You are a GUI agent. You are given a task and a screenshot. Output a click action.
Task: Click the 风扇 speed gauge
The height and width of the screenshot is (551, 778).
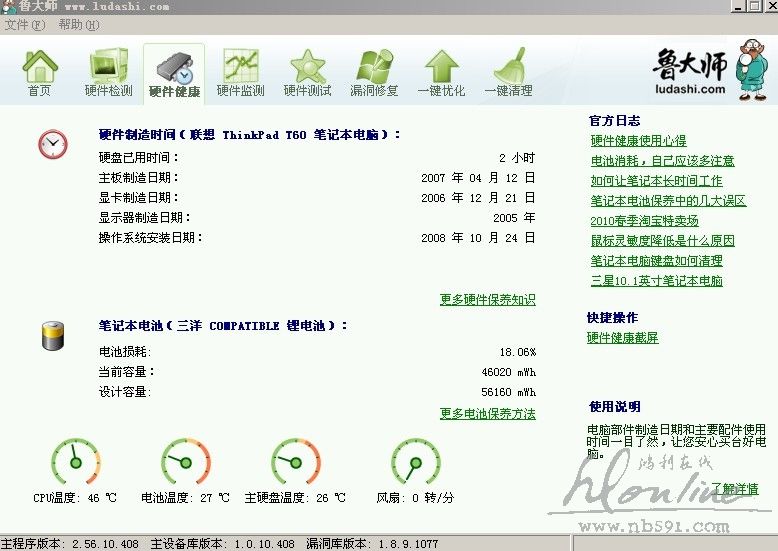(x=416, y=462)
